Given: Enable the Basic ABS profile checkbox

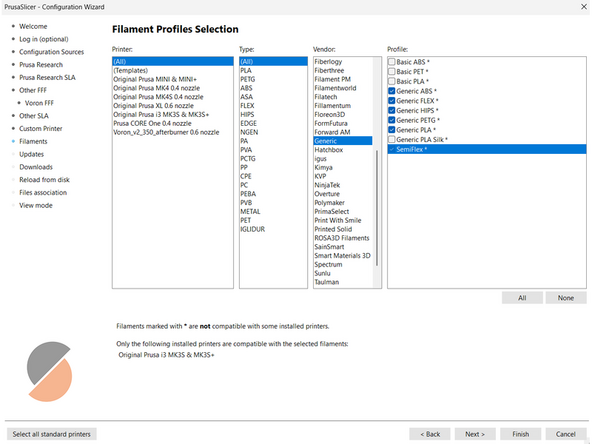Looking at the screenshot, I should coord(392,62).
